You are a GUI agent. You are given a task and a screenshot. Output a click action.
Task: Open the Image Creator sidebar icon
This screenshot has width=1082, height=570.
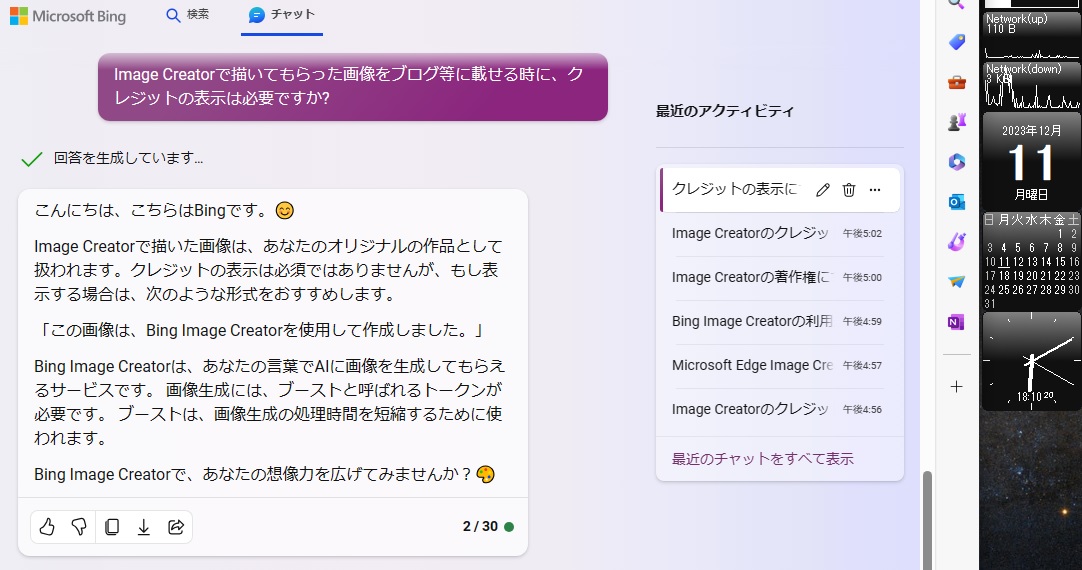coord(956,242)
